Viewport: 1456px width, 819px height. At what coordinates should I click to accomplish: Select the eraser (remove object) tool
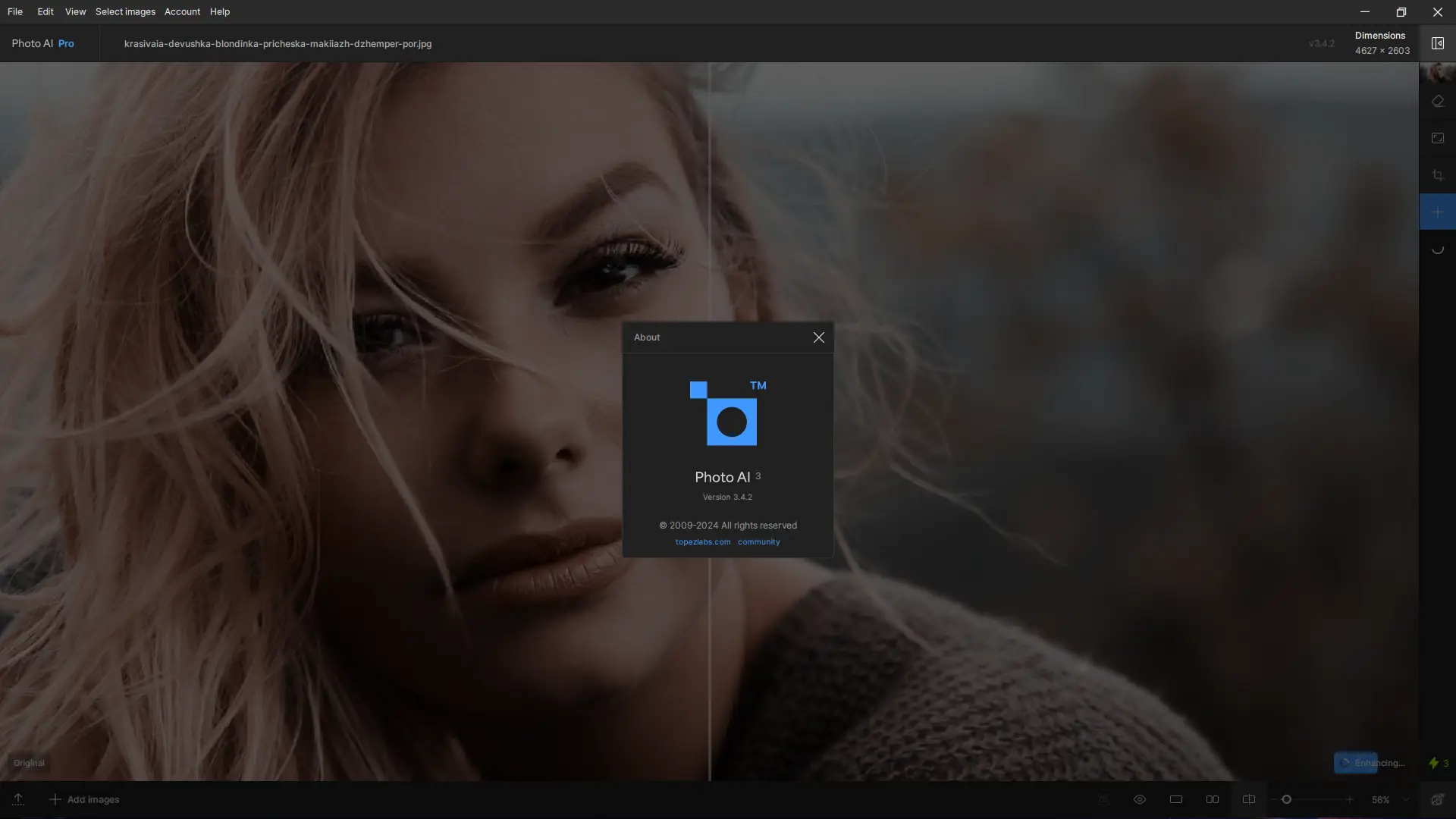[x=1437, y=101]
